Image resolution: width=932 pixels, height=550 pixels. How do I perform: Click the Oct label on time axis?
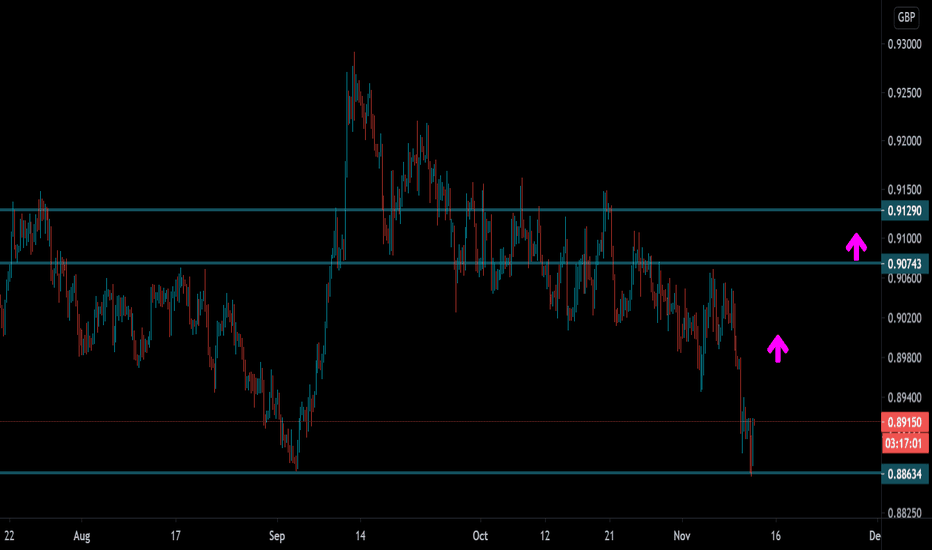[x=480, y=536]
